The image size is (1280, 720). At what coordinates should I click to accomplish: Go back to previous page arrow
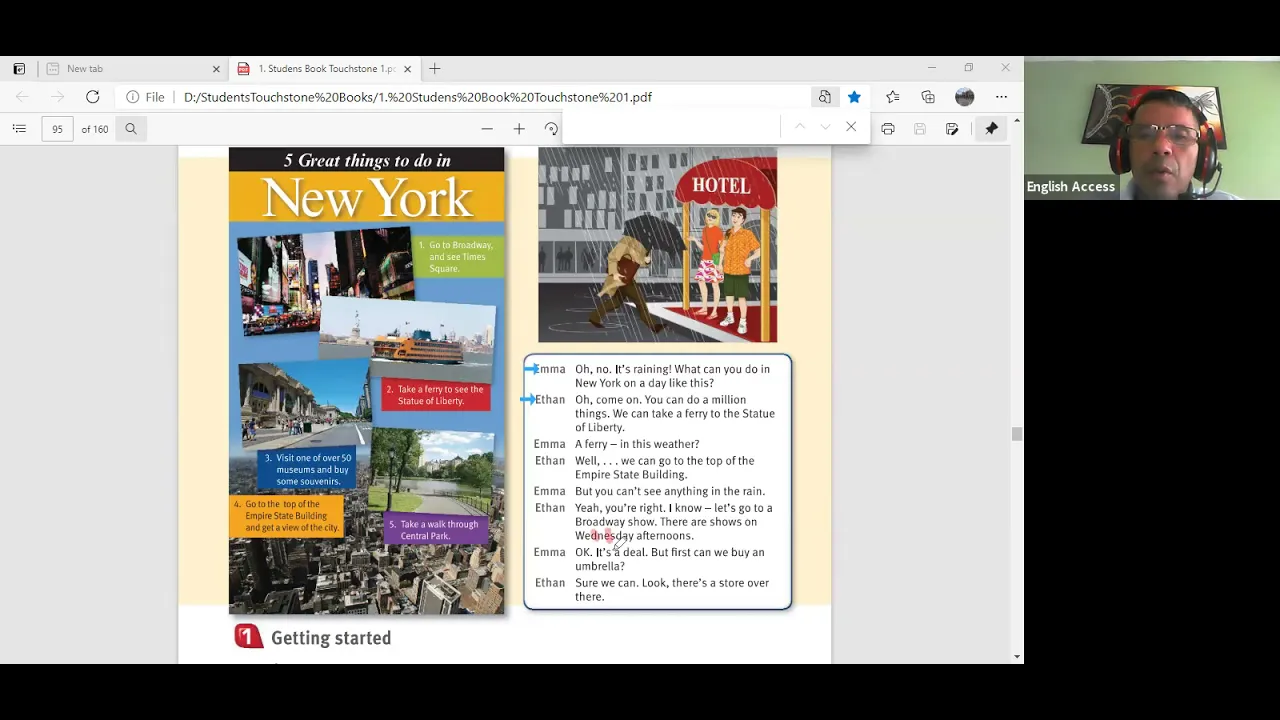coord(22,97)
